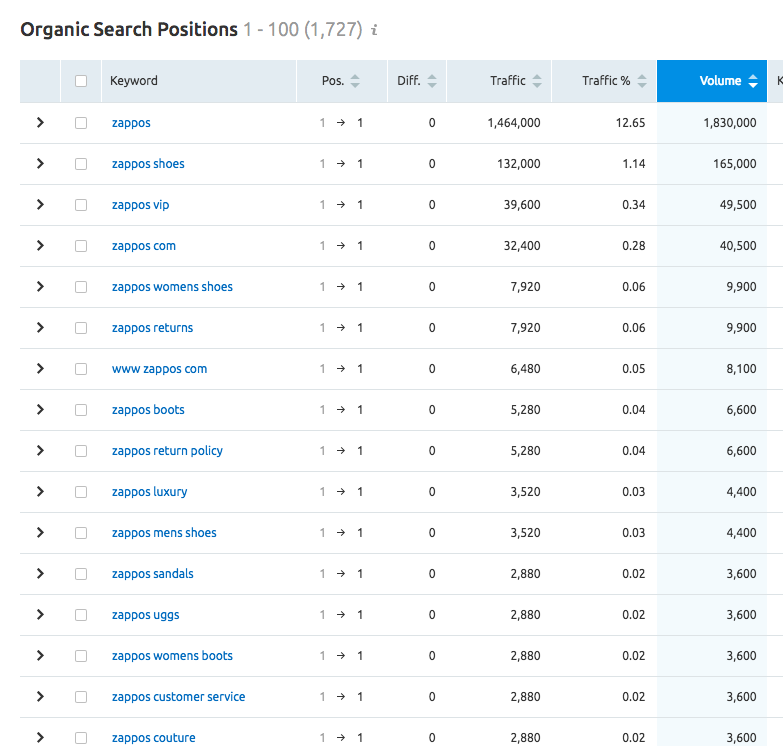
Task: Expand the zappos keyword row
Action: click(x=40, y=122)
